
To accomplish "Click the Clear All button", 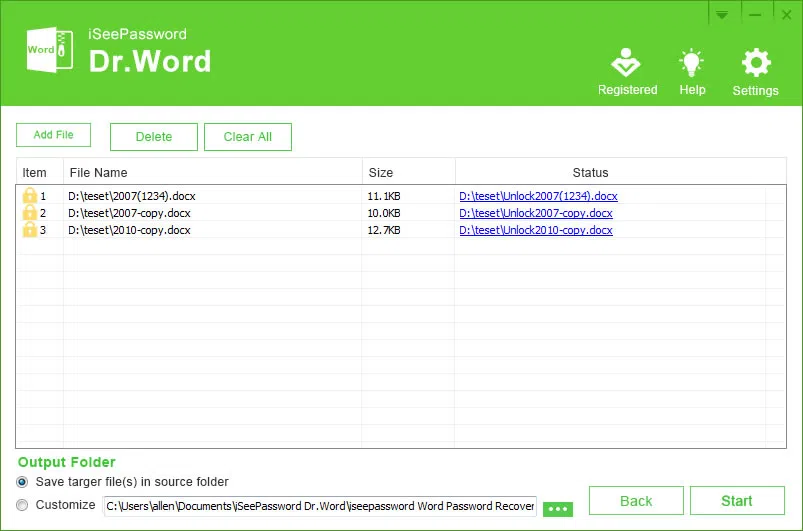I will point(248,137).
